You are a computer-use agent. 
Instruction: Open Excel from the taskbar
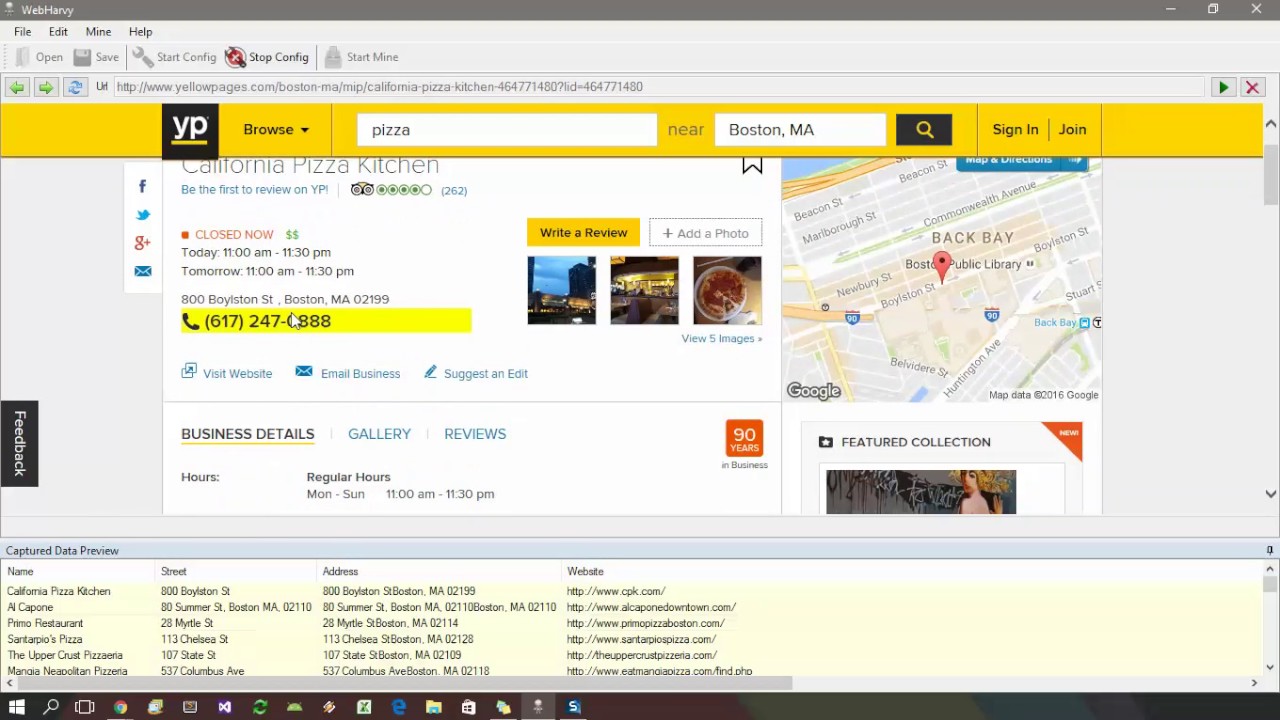pyautogui.click(x=364, y=707)
